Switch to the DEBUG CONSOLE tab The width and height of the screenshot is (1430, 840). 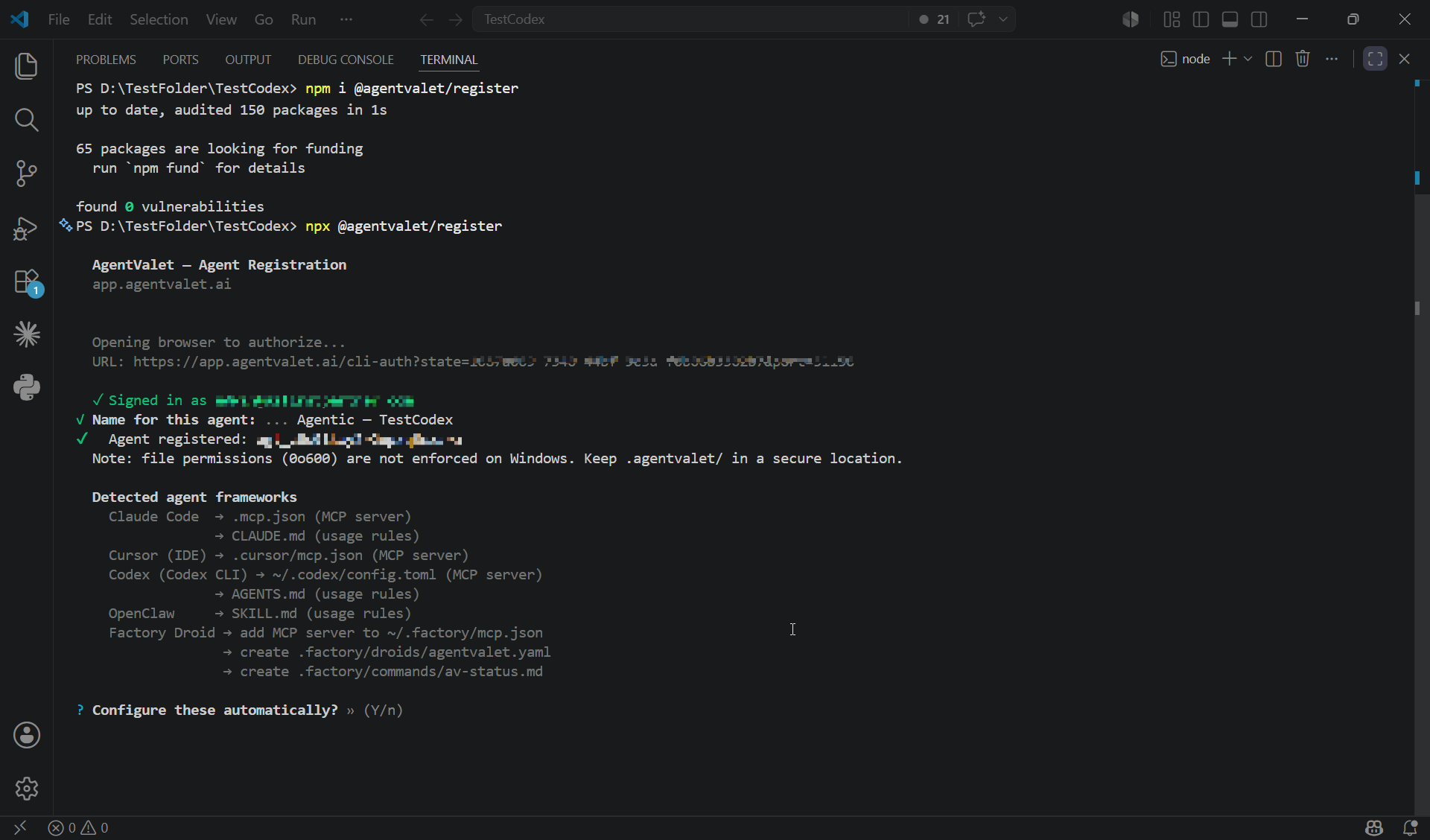[x=346, y=60]
